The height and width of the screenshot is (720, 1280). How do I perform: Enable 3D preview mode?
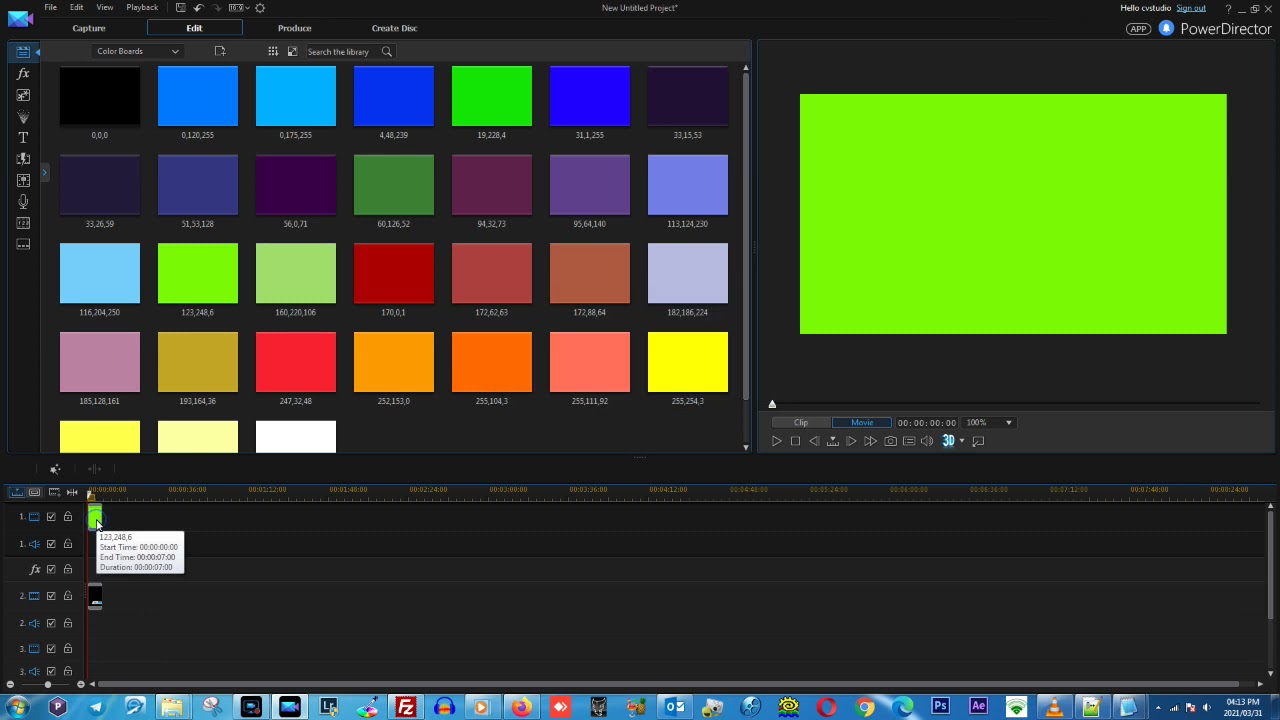pos(947,441)
